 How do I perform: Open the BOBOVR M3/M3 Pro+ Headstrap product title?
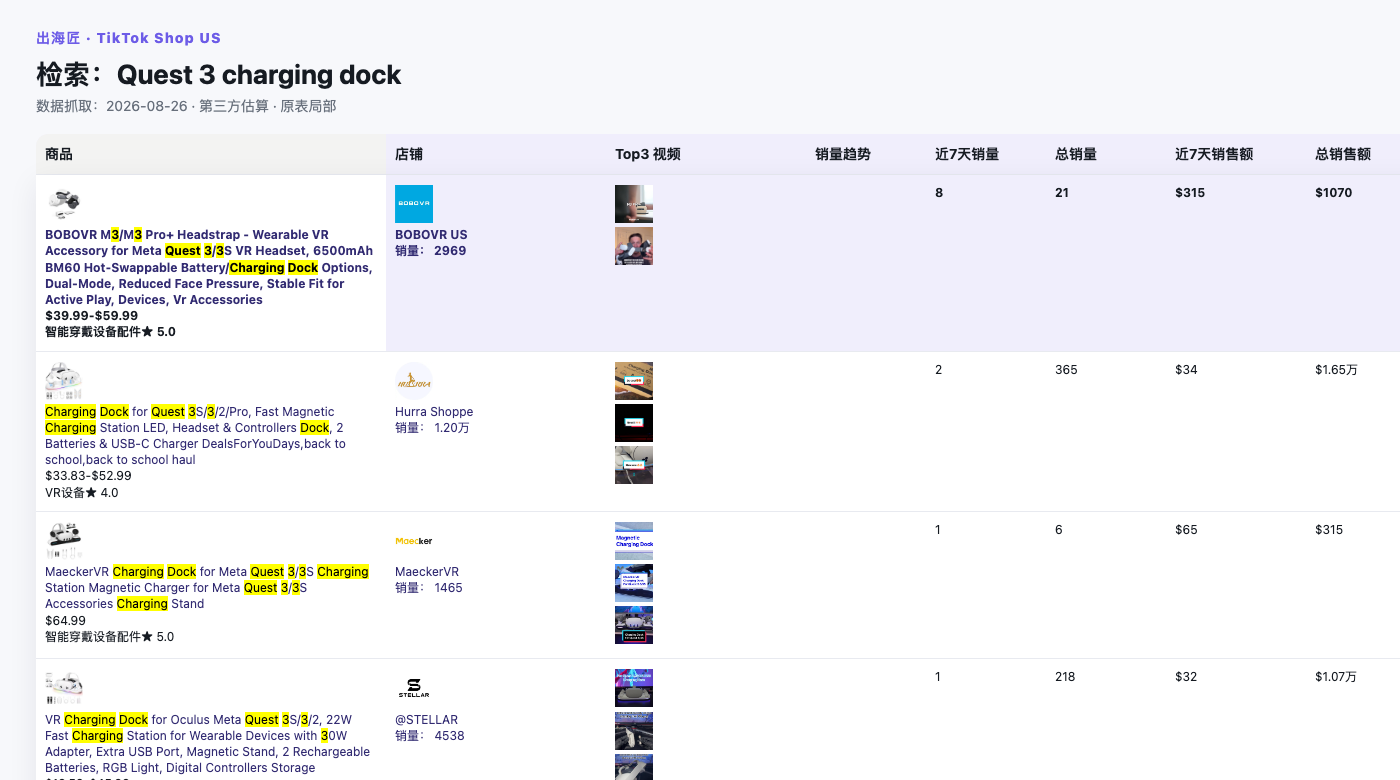(x=209, y=267)
